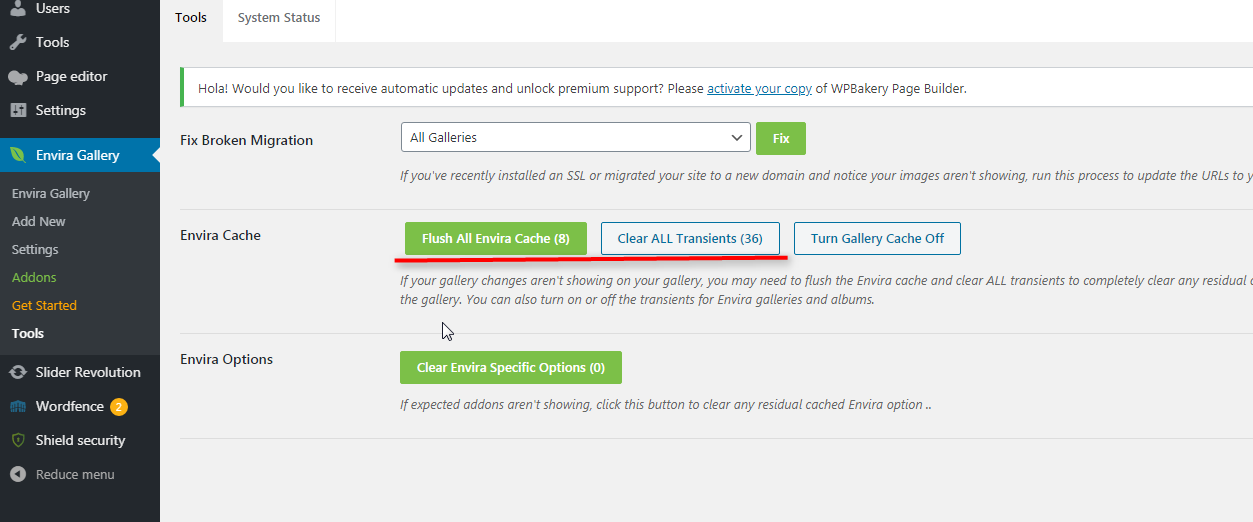This screenshot has width=1253, height=522.
Task: Click the Envira Gallery leaf icon
Action: [18, 155]
